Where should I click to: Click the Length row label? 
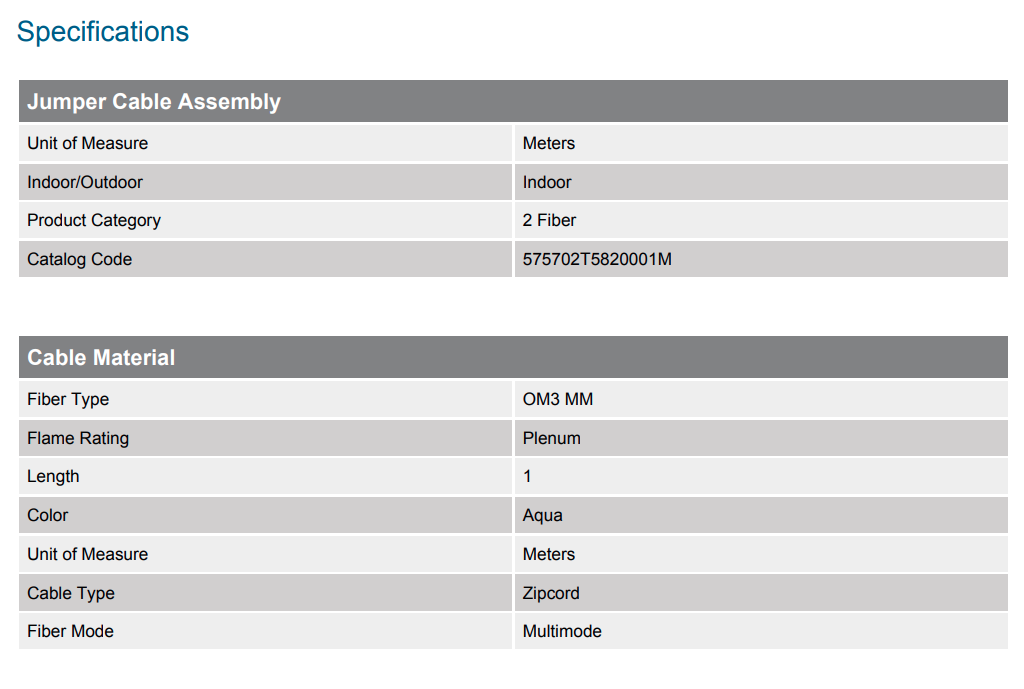(x=53, y=477)
